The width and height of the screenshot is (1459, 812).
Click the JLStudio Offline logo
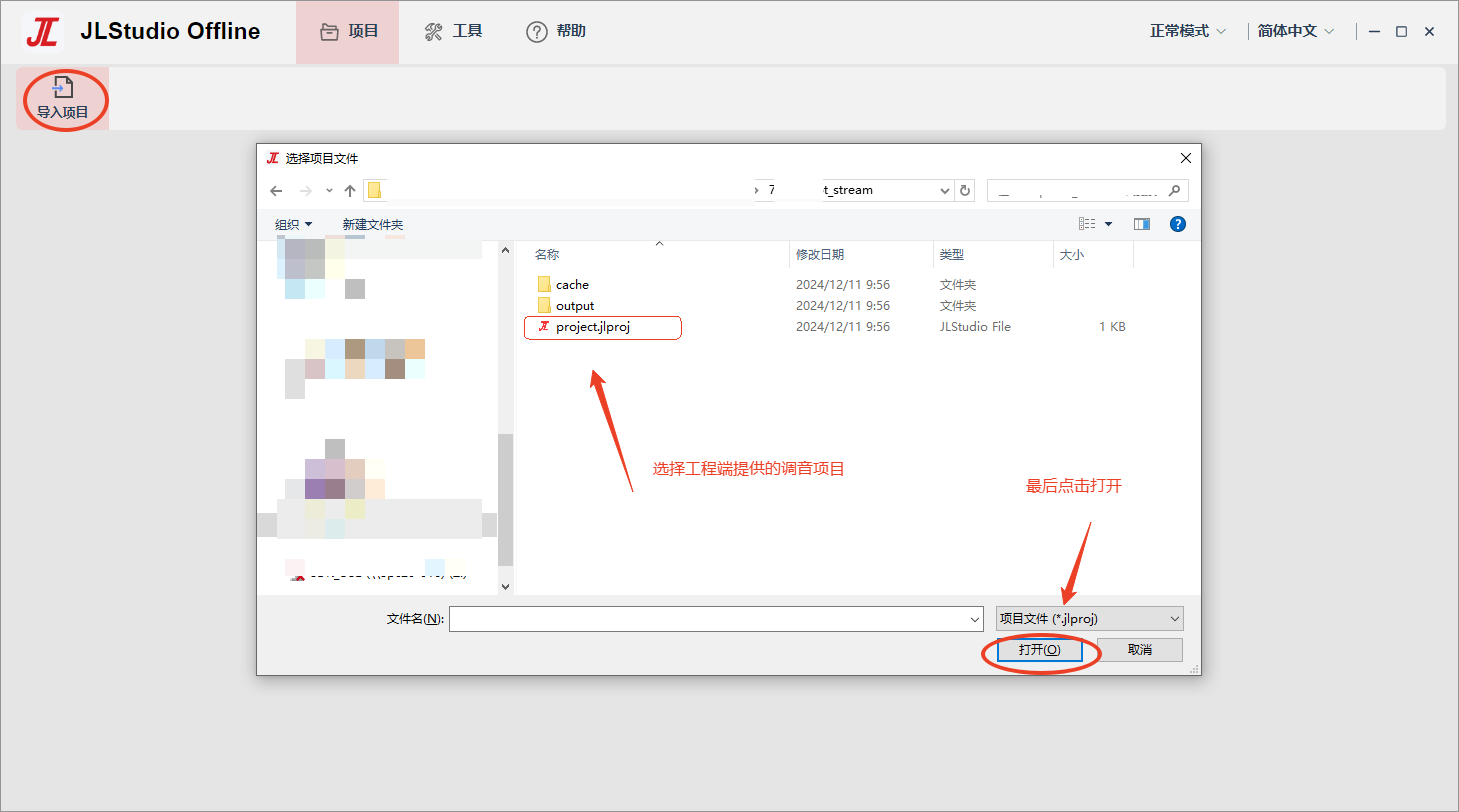coord(42,32)
